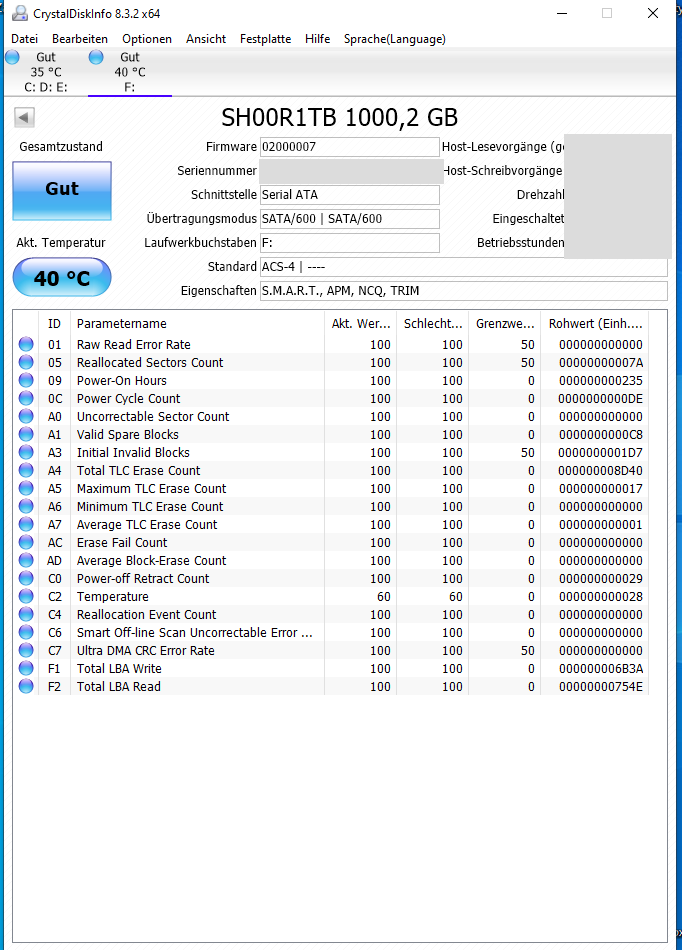682x950 pixels.
Task: Open the Festplatte menu
Action: click(265, 39)
